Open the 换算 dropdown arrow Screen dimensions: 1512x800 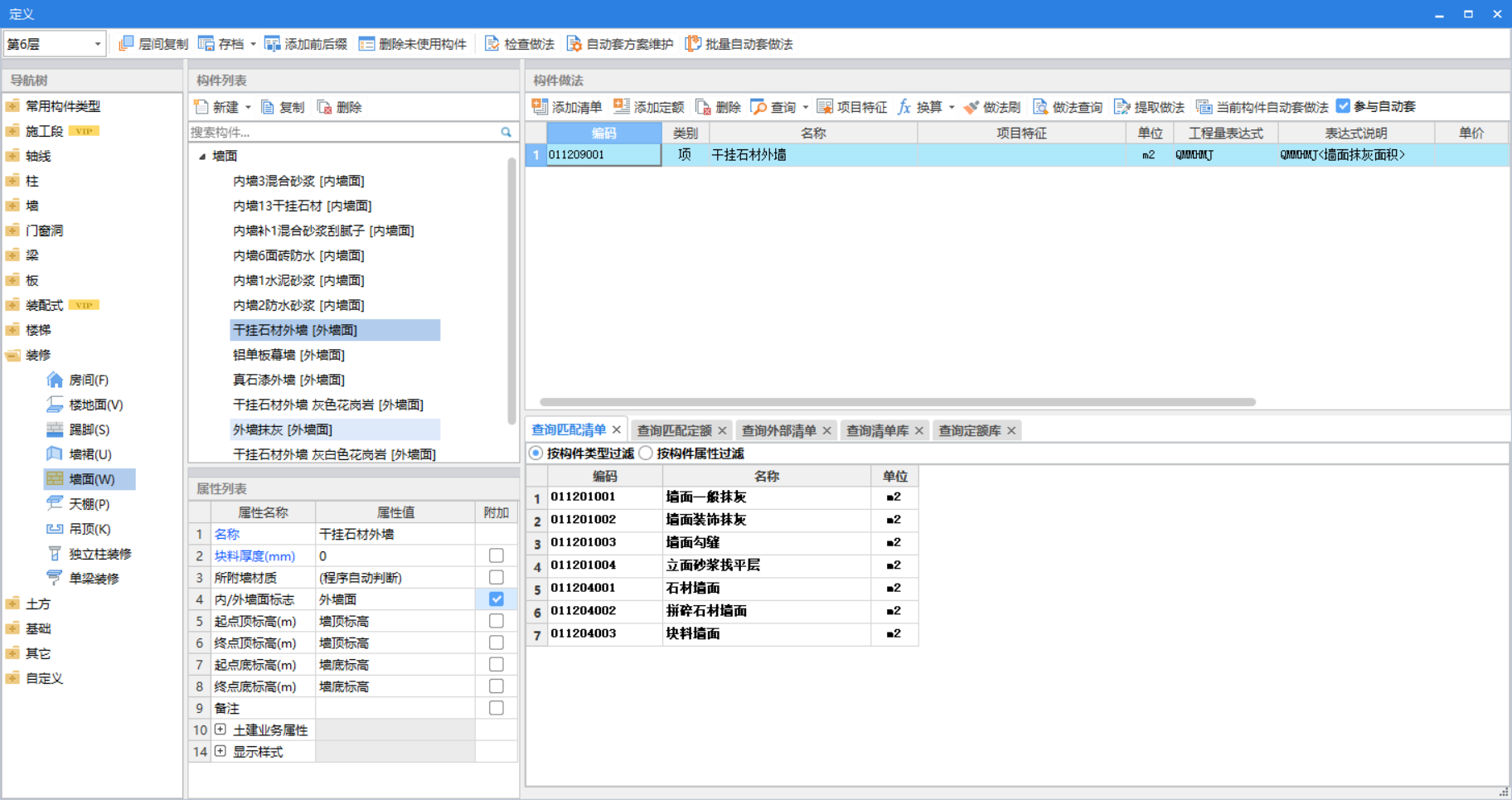[951, 107]
